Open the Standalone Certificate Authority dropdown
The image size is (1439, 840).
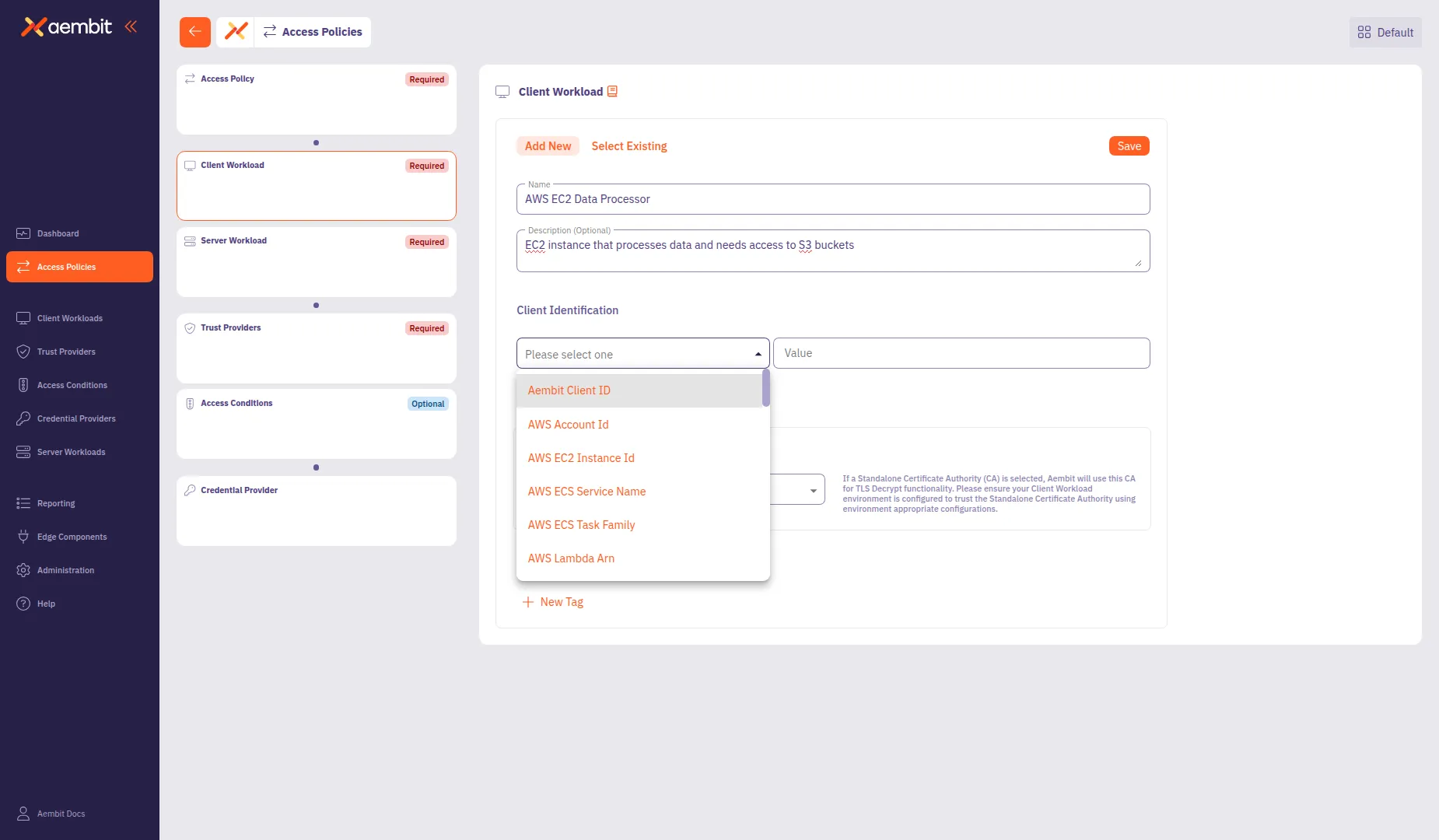813,490
